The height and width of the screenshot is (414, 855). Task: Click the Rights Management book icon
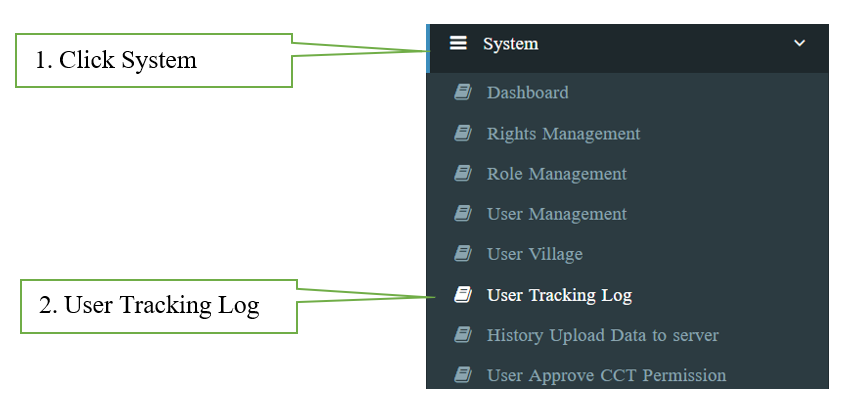point(462,133)
